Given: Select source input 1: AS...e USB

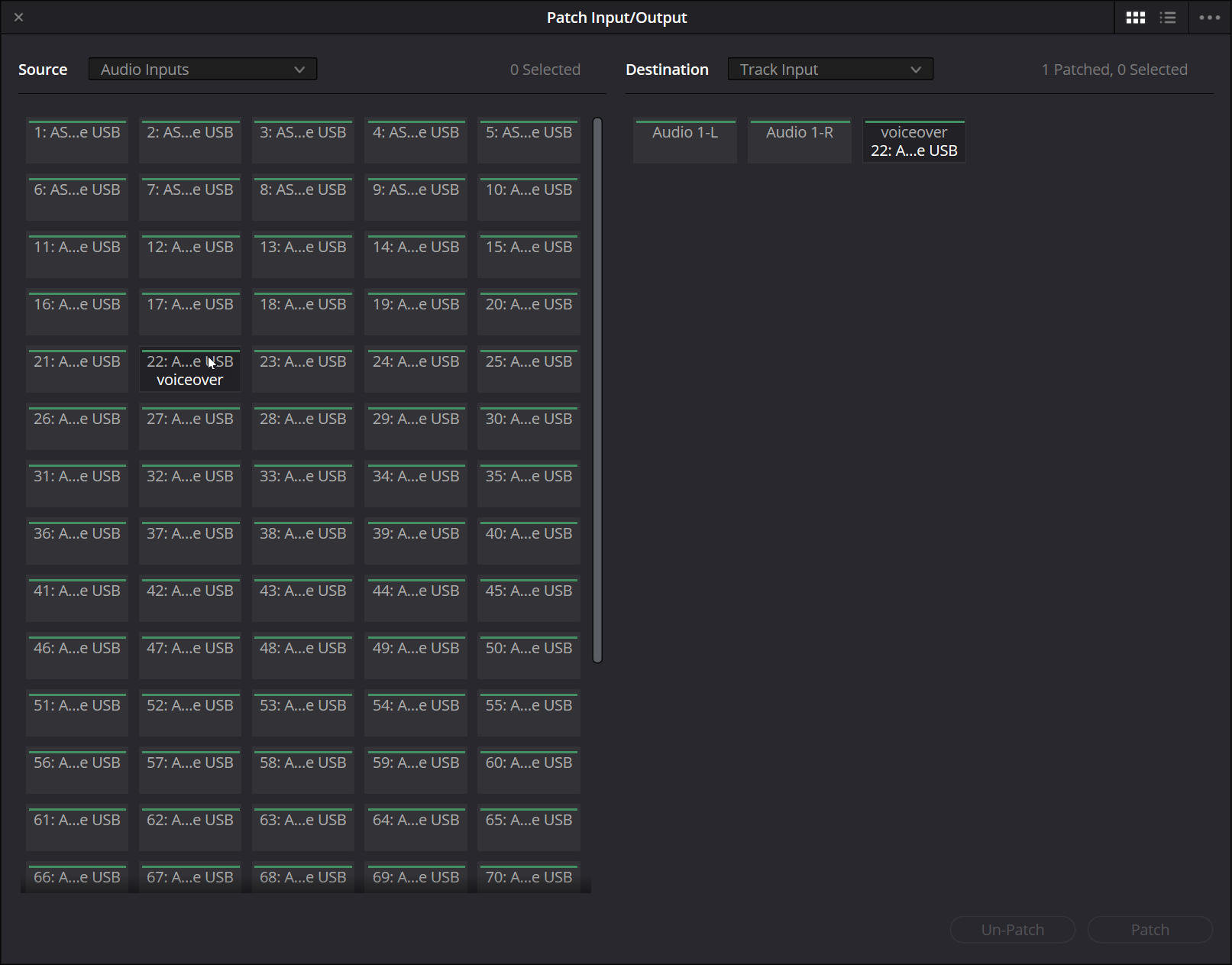Looking at the screenshot, I should click(x=77, y=141).
